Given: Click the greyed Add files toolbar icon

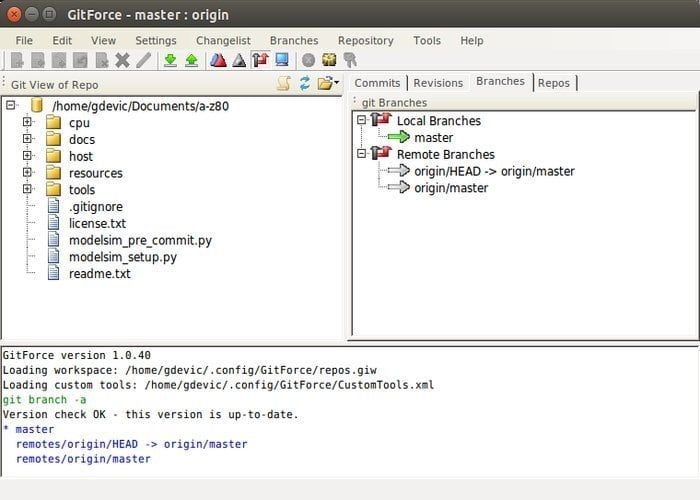Looking at the screenshot, I should pyautogui.click(x=17, y=60).
